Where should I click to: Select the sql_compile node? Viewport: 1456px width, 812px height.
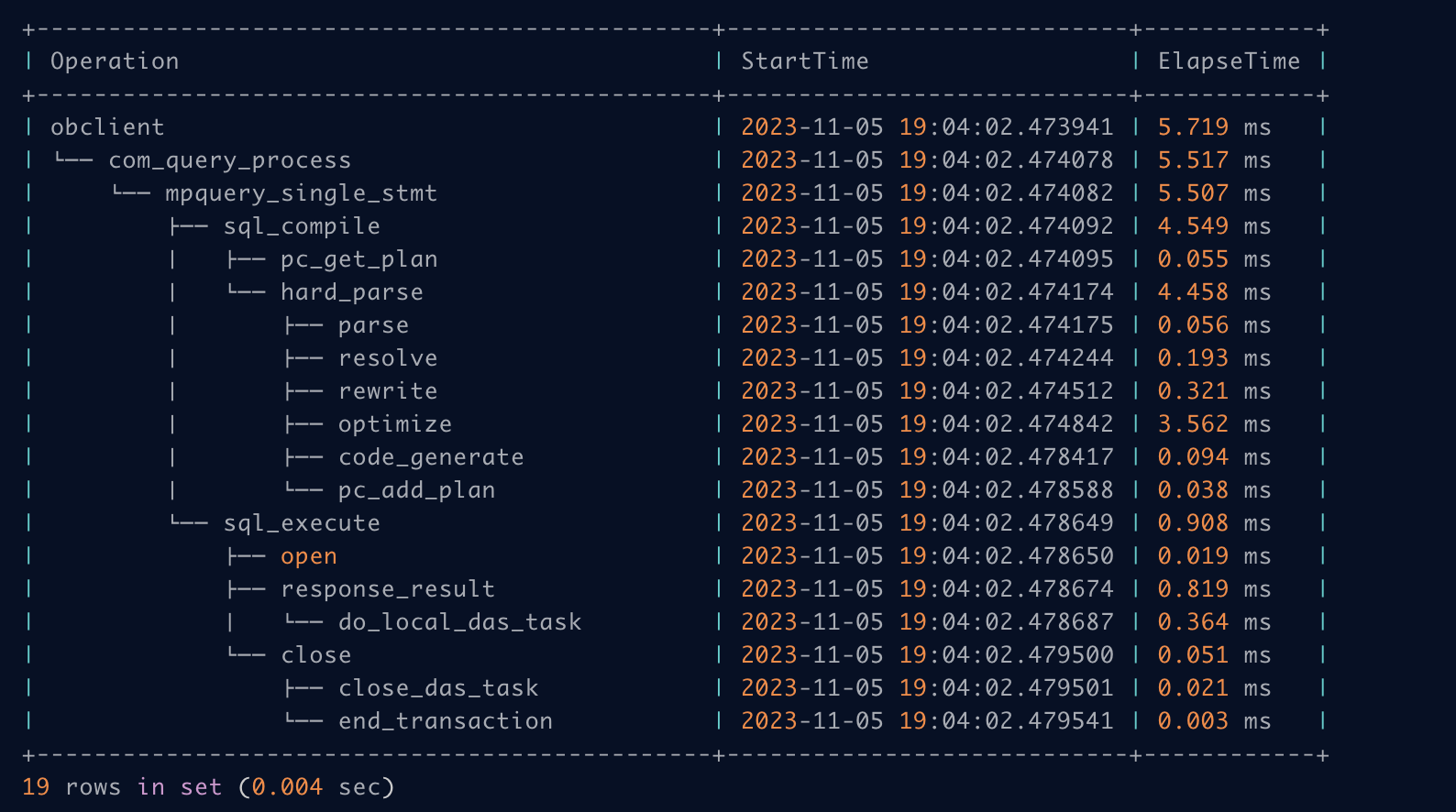(x=302, y=226)
